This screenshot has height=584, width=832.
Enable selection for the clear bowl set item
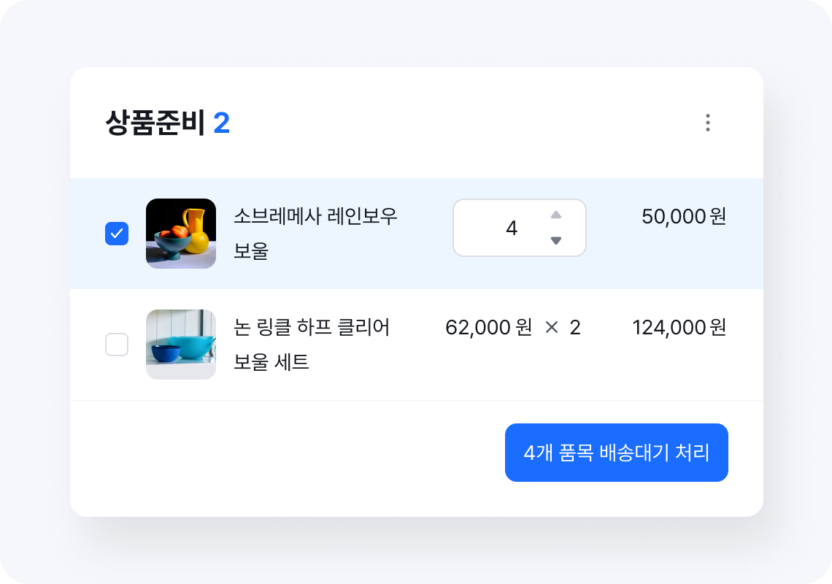(116, 344)
